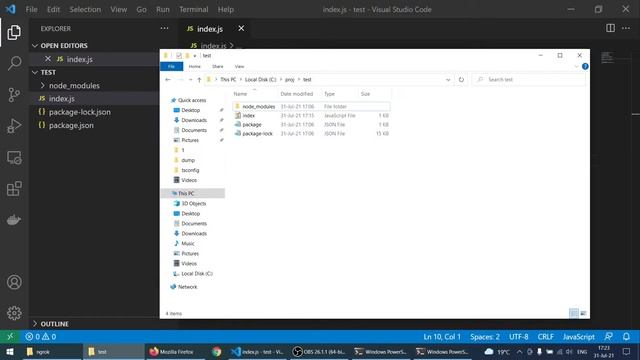Open Source Control view in VS Code
This screenshot has height=360, width=640.
14,95
